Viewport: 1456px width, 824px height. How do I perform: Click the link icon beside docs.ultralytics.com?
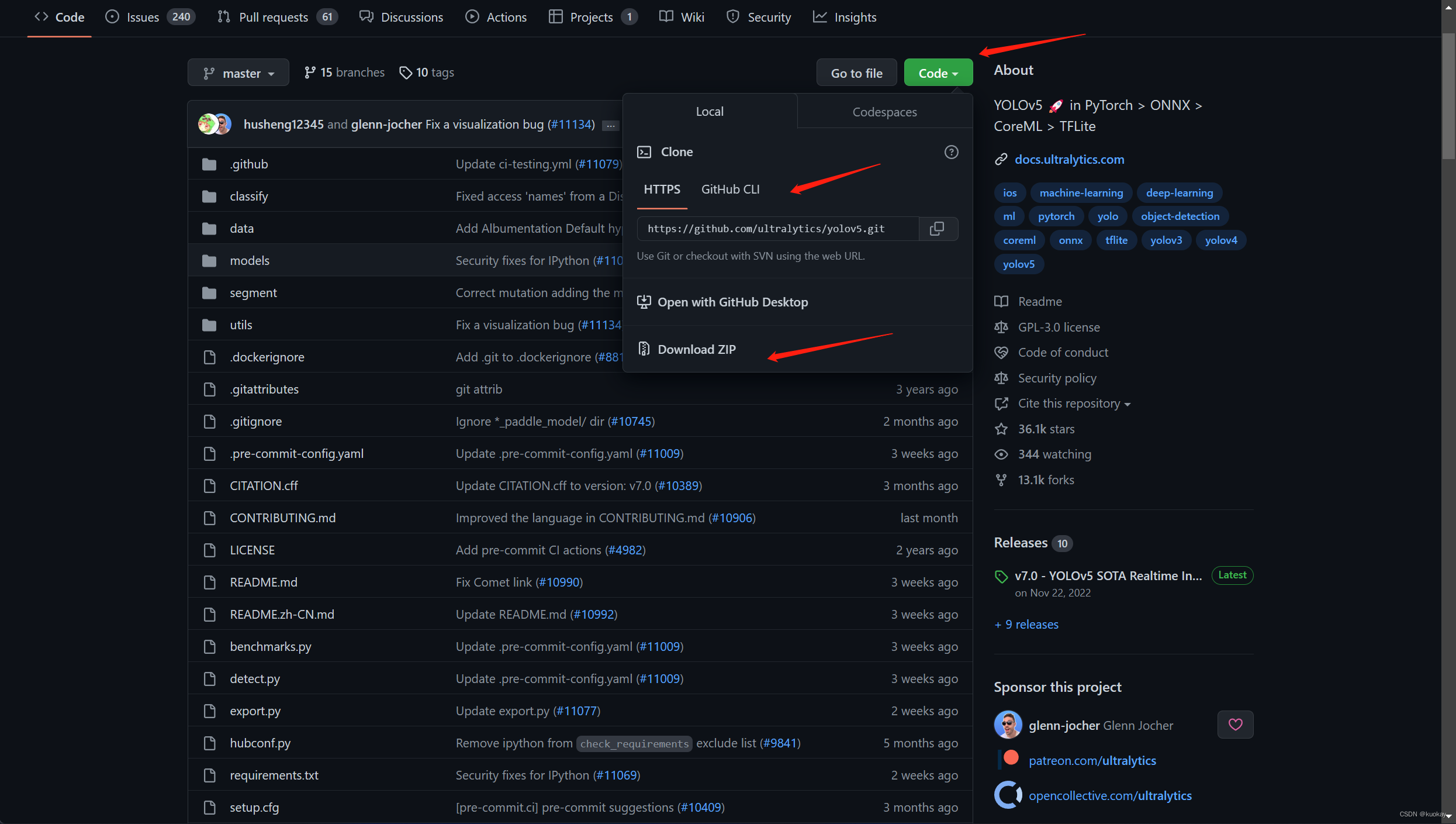click(x=1001, y=160)
